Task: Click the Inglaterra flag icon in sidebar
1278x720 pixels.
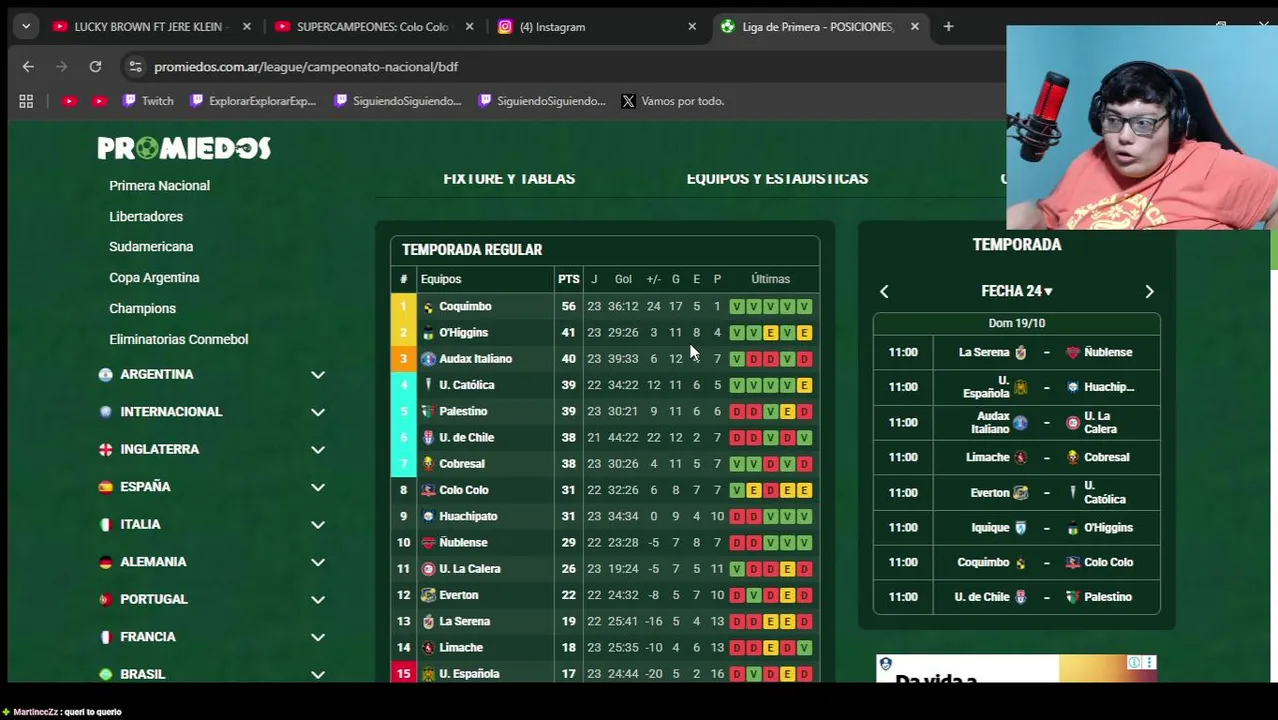Action: point(105,449)
